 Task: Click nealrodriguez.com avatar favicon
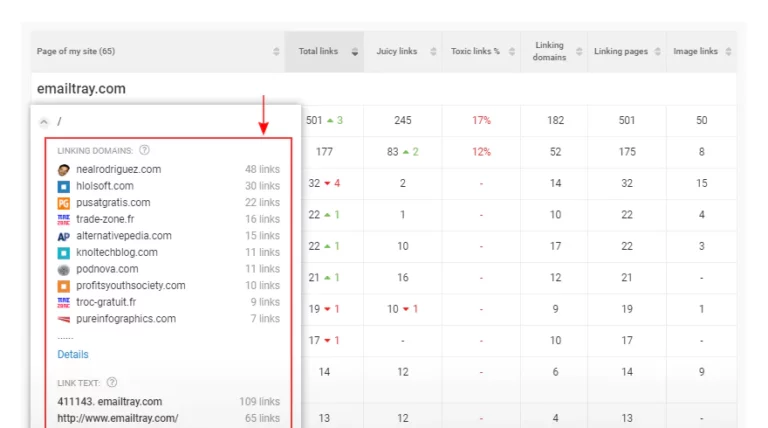coord(64,170)
